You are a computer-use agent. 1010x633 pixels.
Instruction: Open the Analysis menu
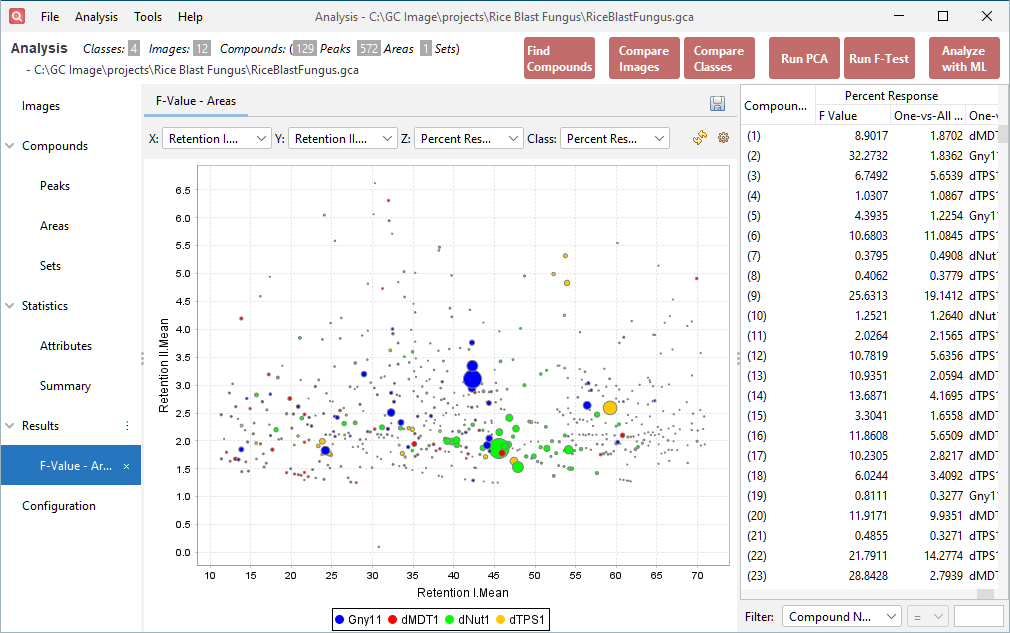(x=96, y=17)
